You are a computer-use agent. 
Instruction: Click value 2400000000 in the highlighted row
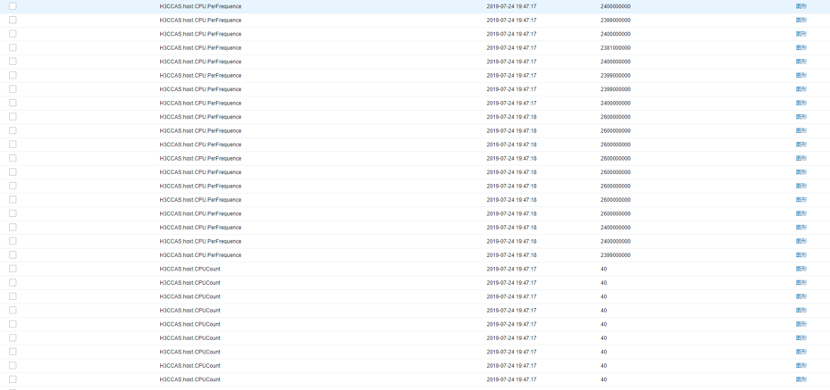tap(616, 6)
